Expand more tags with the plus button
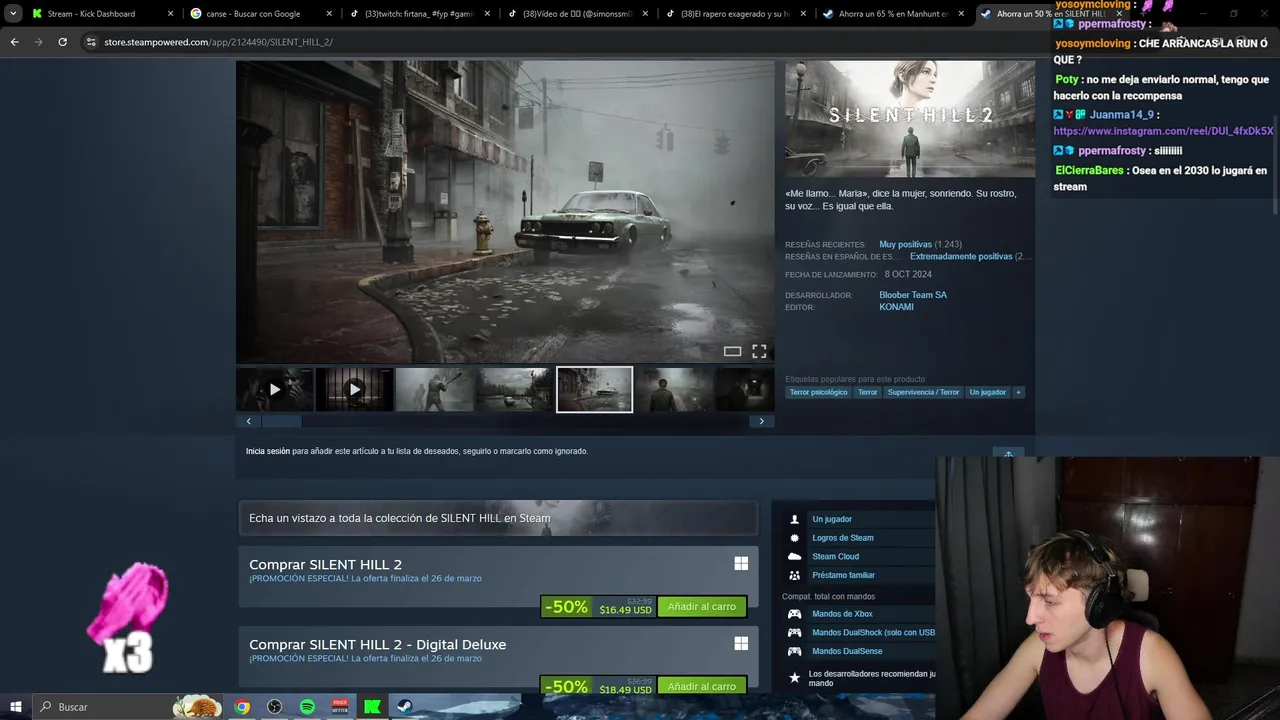This screenshot has width=1280, height=720. (1019, 392)
